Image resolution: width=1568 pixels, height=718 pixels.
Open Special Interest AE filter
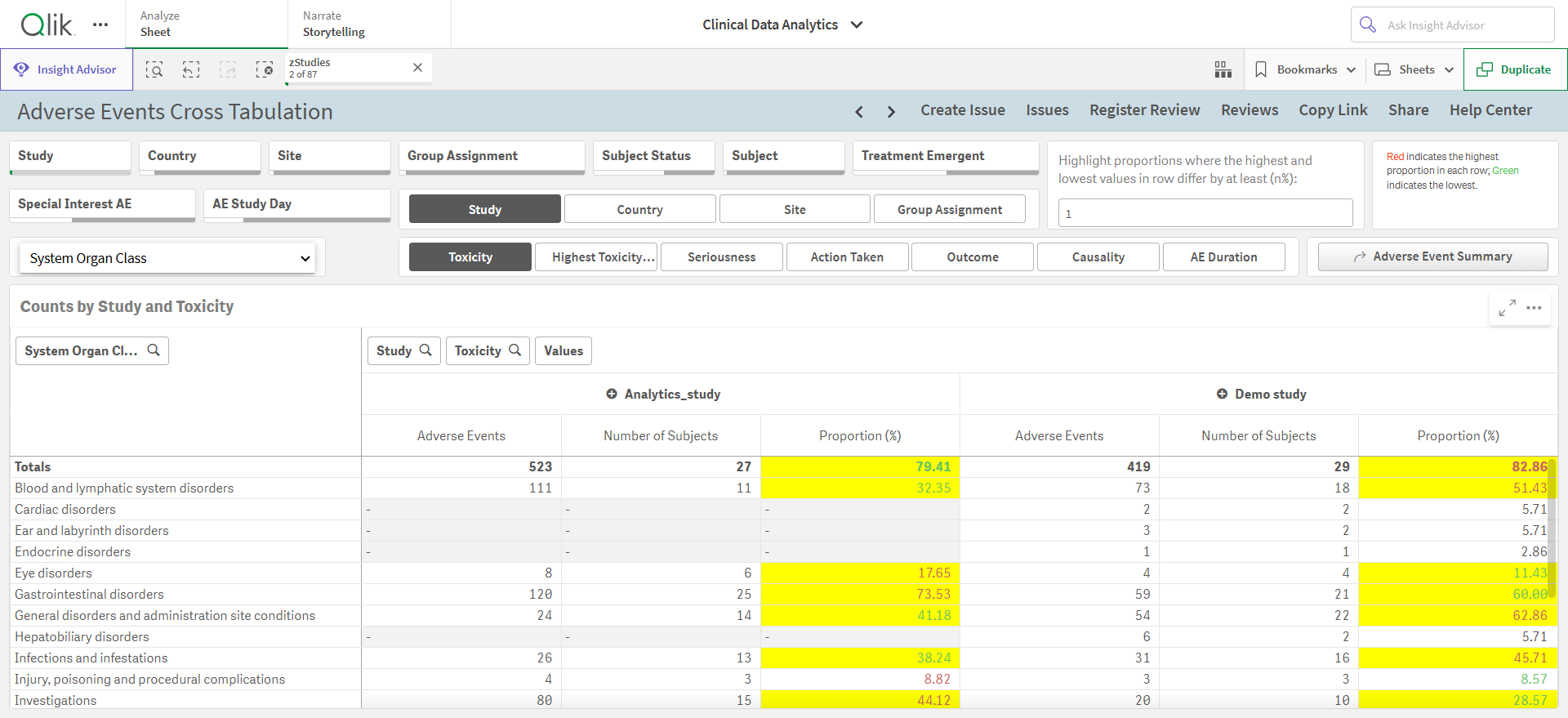click(x=102, y=205)
